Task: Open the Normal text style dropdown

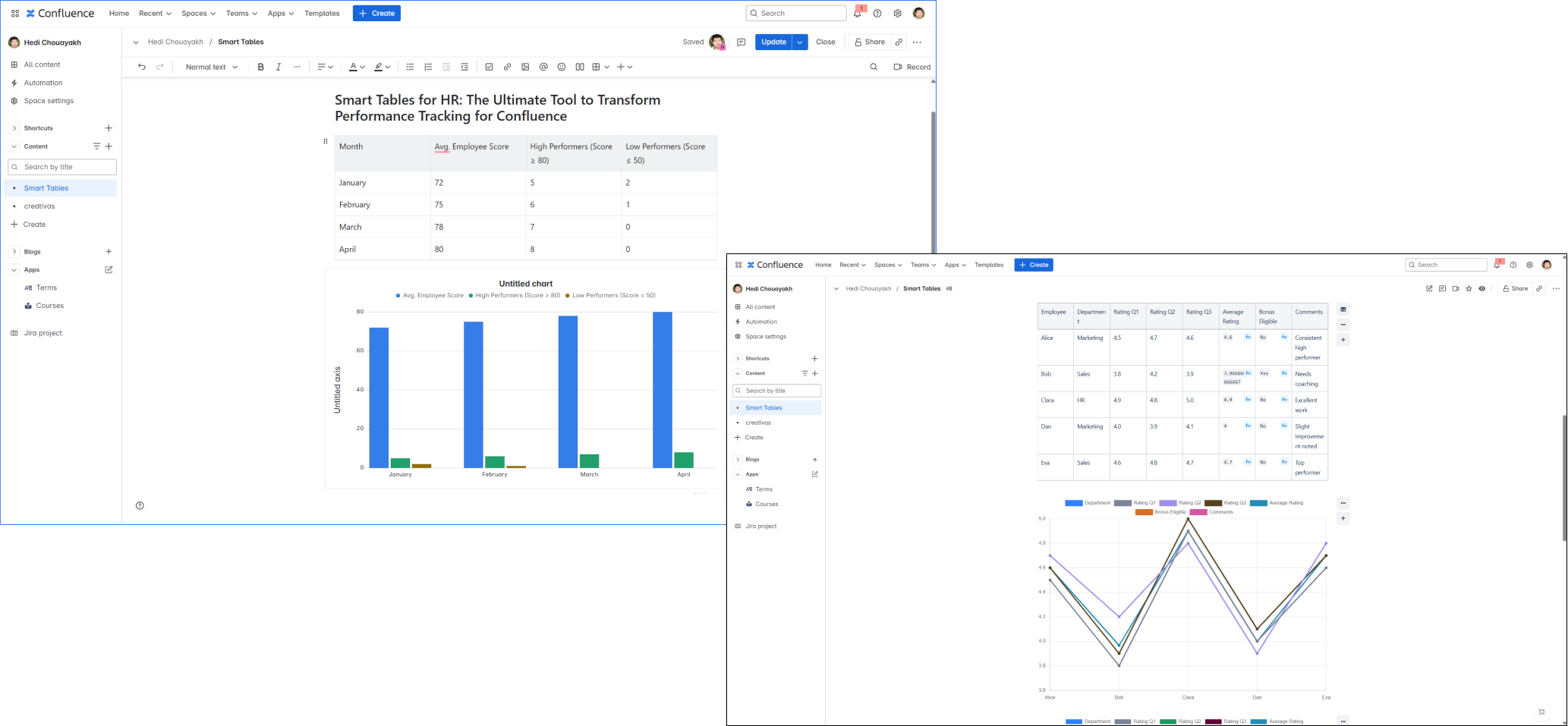Action: (212, 67)
